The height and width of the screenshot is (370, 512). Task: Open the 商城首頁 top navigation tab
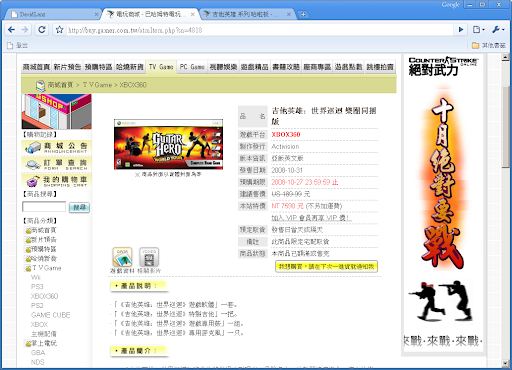(x=36, y=67)
